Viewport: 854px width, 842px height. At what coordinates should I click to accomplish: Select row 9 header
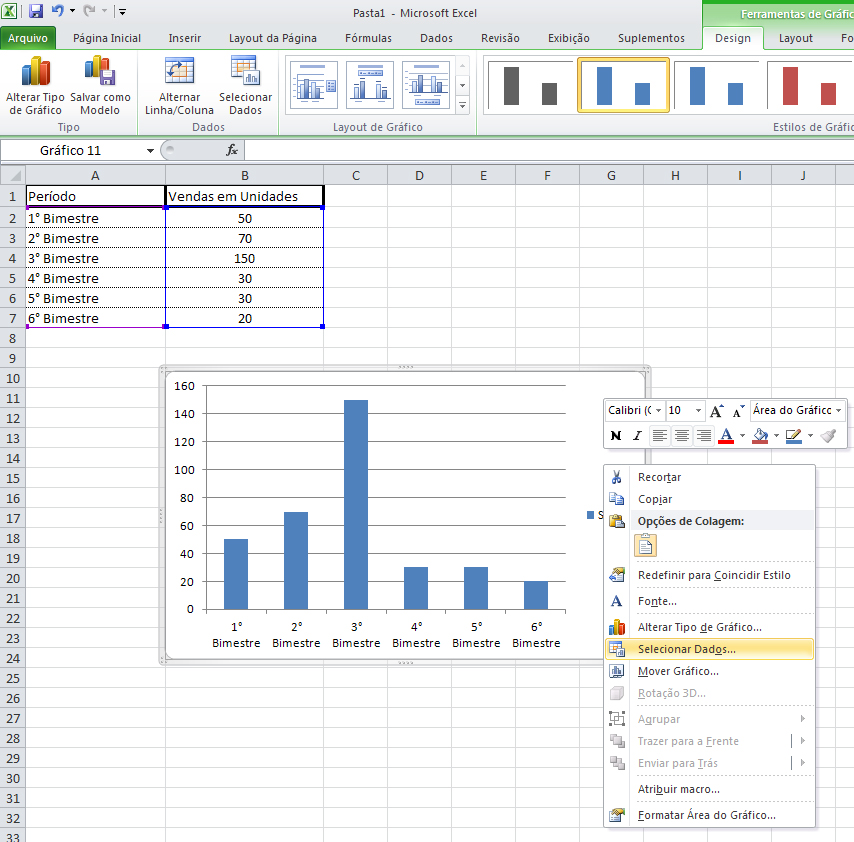13,358
